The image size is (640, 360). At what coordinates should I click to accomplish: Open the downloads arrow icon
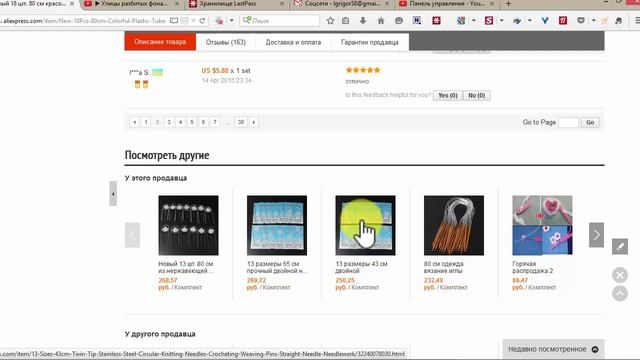[363, 20]
